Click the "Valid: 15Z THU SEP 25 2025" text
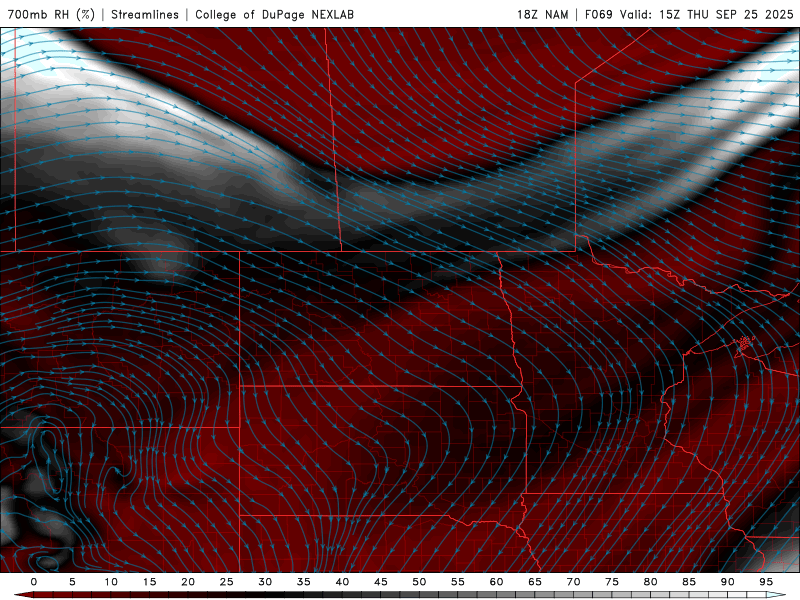The image size is (800, 600). [x=707, y=14]
